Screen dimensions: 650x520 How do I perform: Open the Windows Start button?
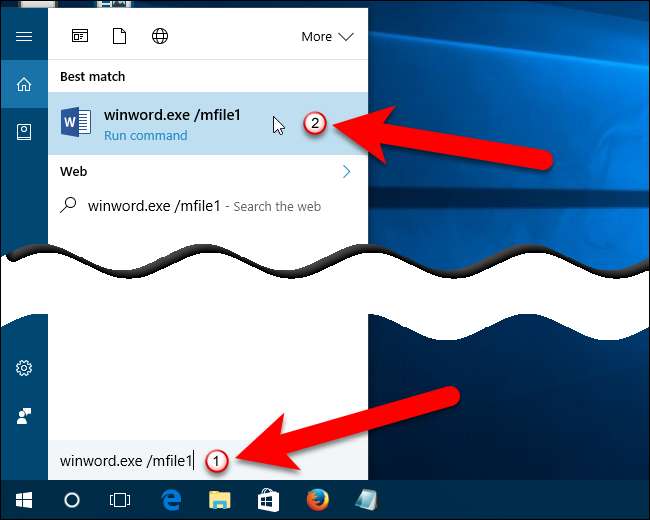(x=24, y=500)
